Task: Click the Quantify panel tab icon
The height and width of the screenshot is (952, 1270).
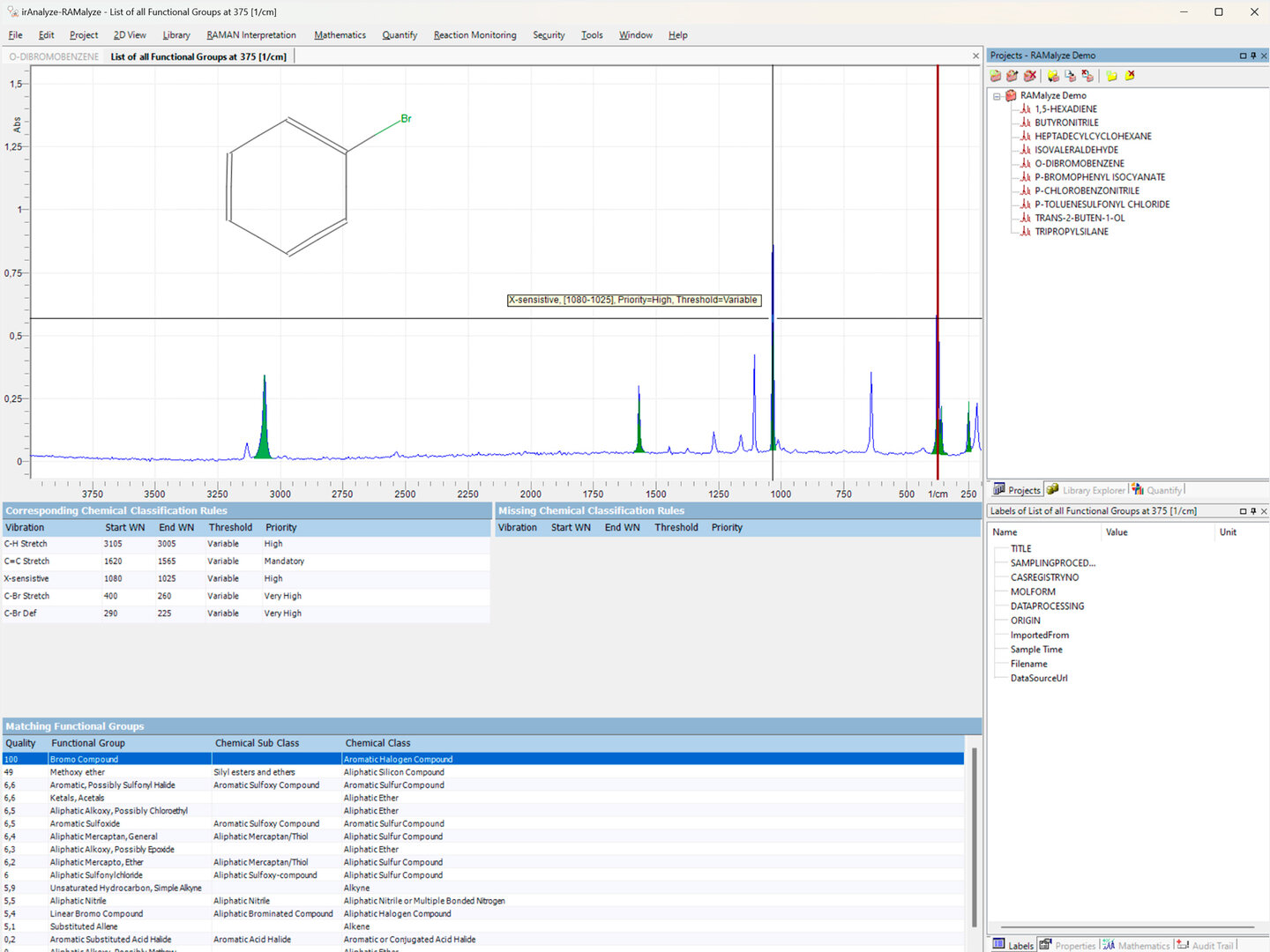Action: tap(1138, 489)
